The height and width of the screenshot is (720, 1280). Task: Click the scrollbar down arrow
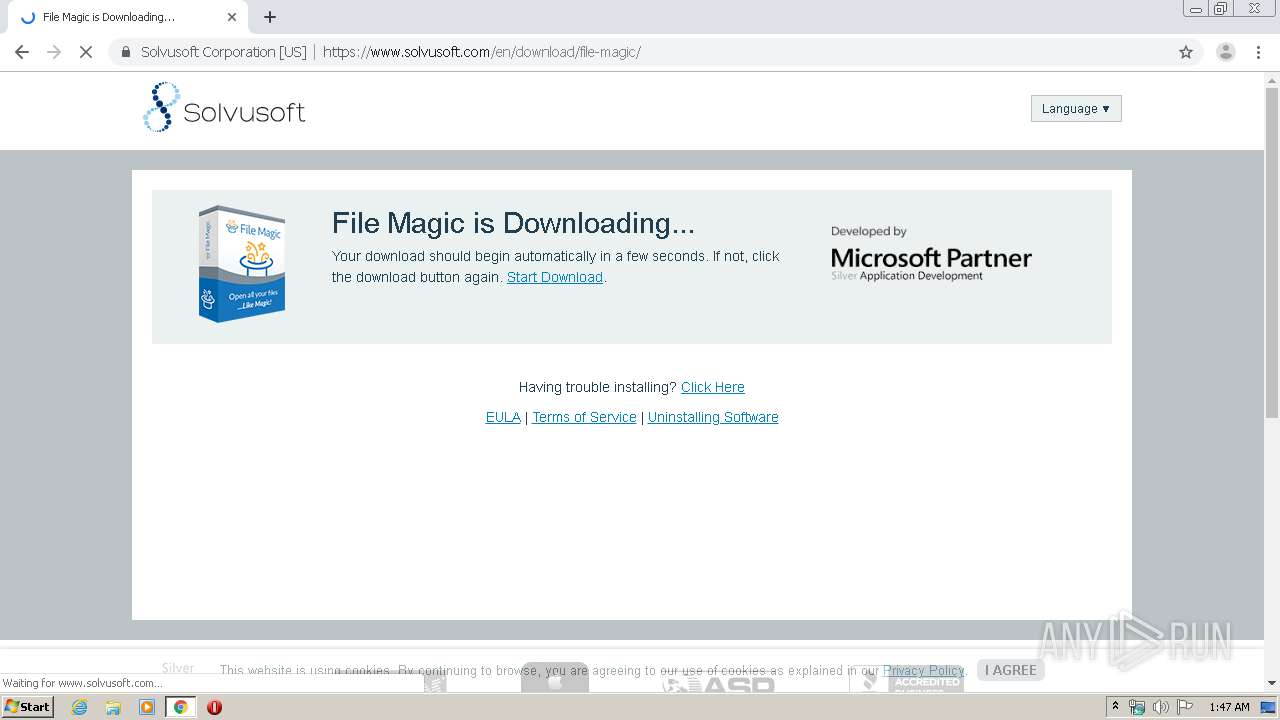[1272, 683]
